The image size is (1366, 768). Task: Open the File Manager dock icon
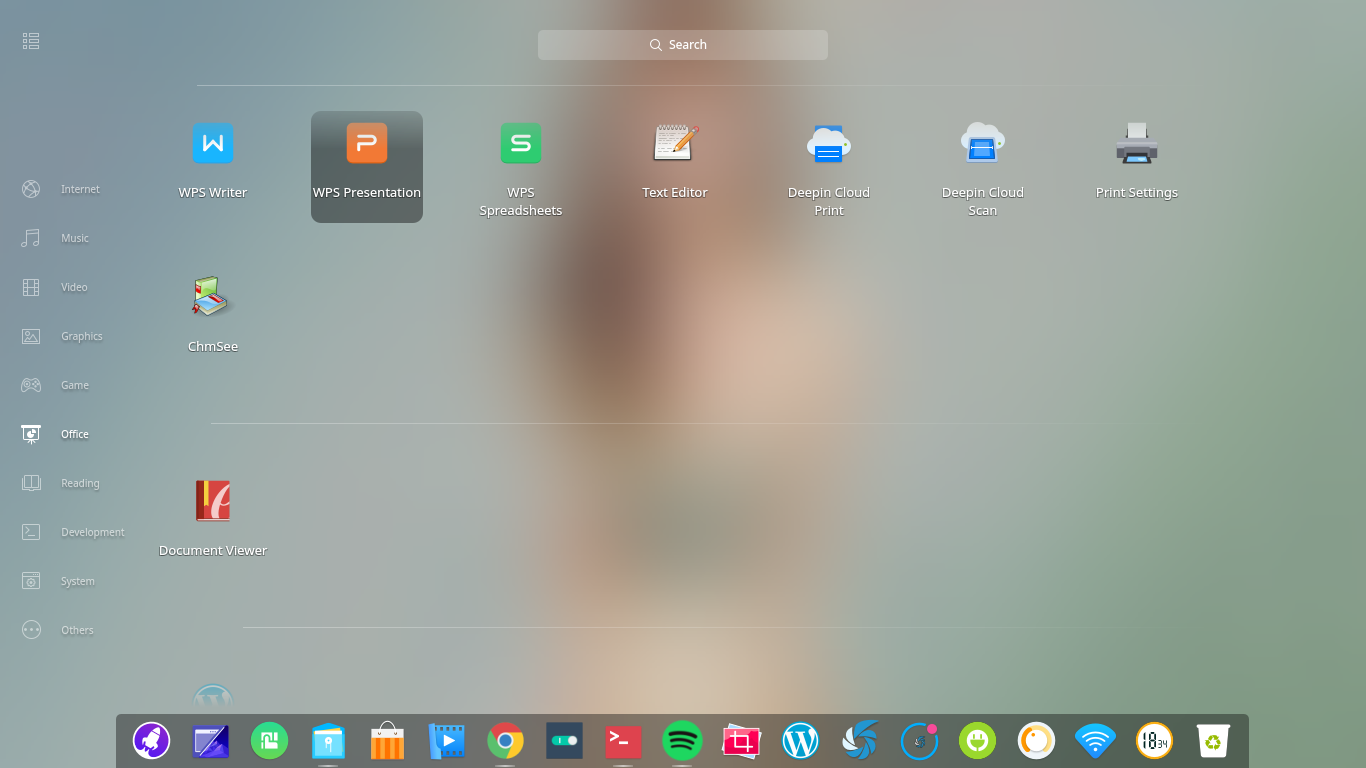328,742
